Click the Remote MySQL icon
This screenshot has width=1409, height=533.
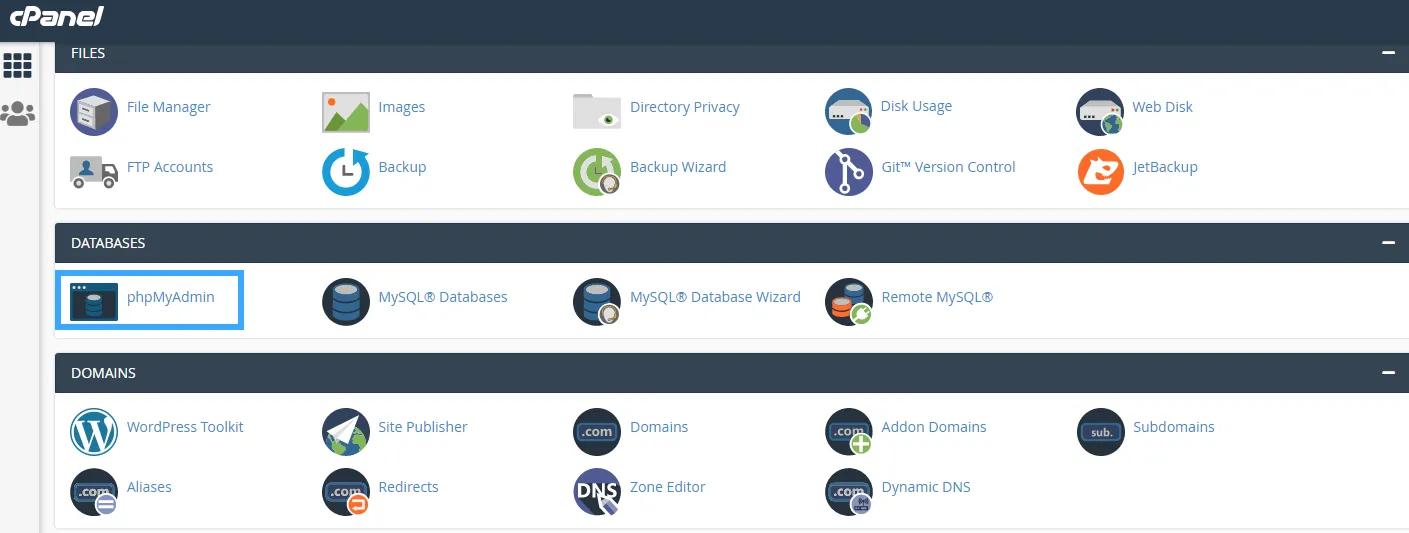(849, 301)
